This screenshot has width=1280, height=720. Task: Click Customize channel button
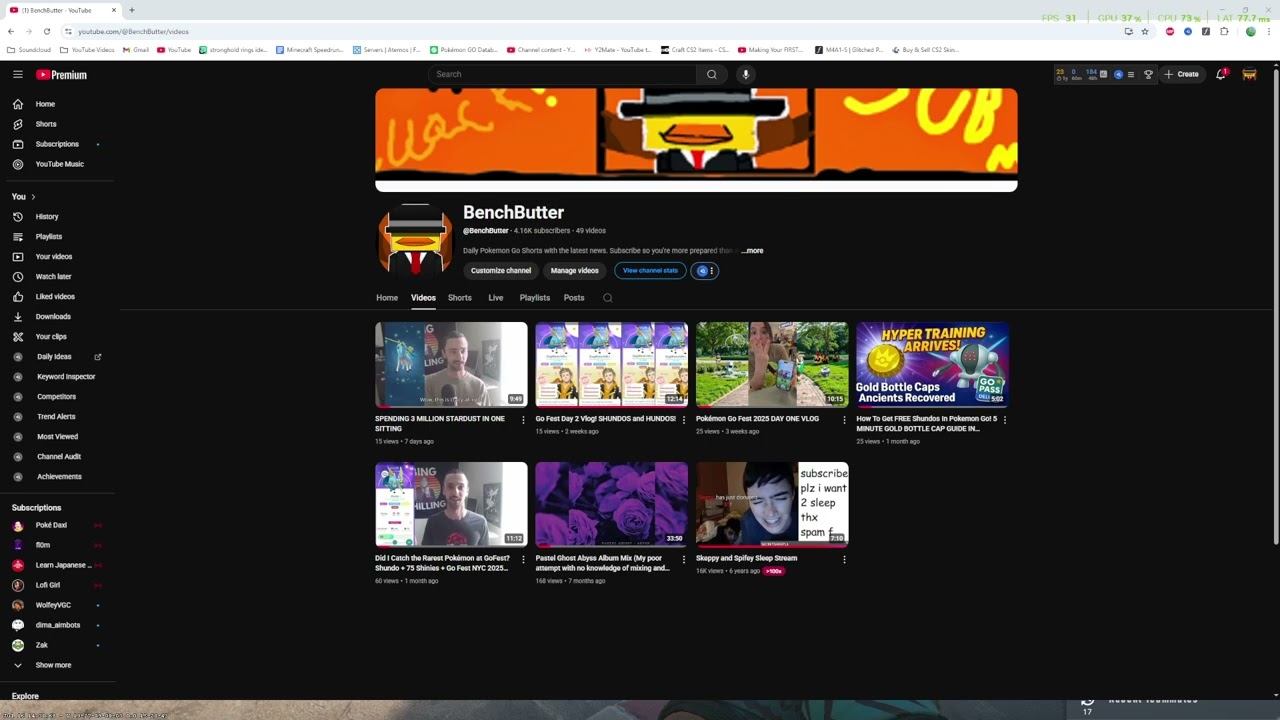501,271
